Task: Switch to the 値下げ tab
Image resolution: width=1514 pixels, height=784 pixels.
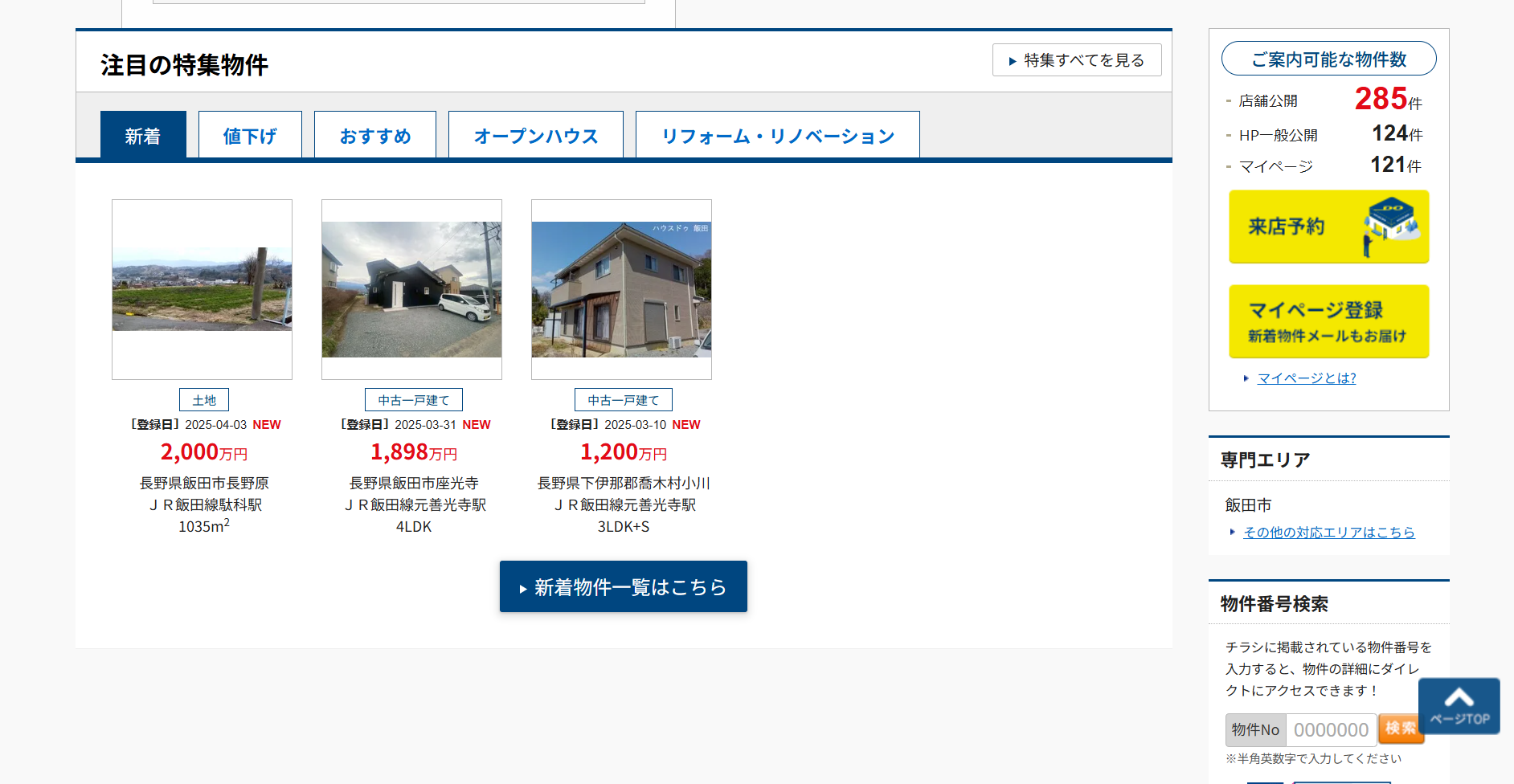Action: click(x=250, y=135)
